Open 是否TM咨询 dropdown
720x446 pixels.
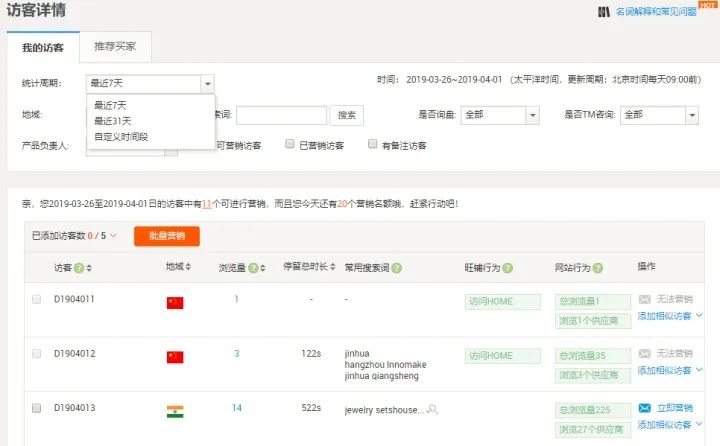click(x=659, y=115)
